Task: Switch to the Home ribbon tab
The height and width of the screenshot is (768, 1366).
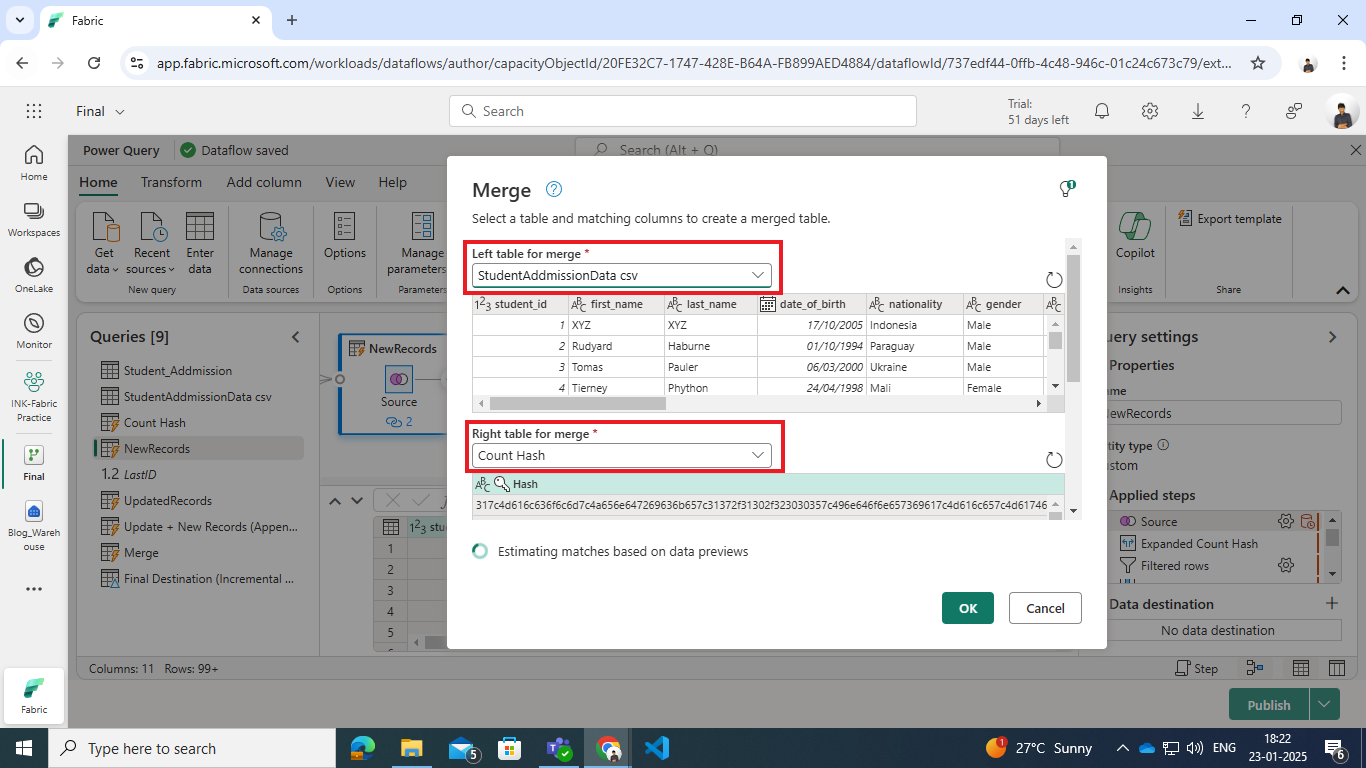Action: point(98,182)
